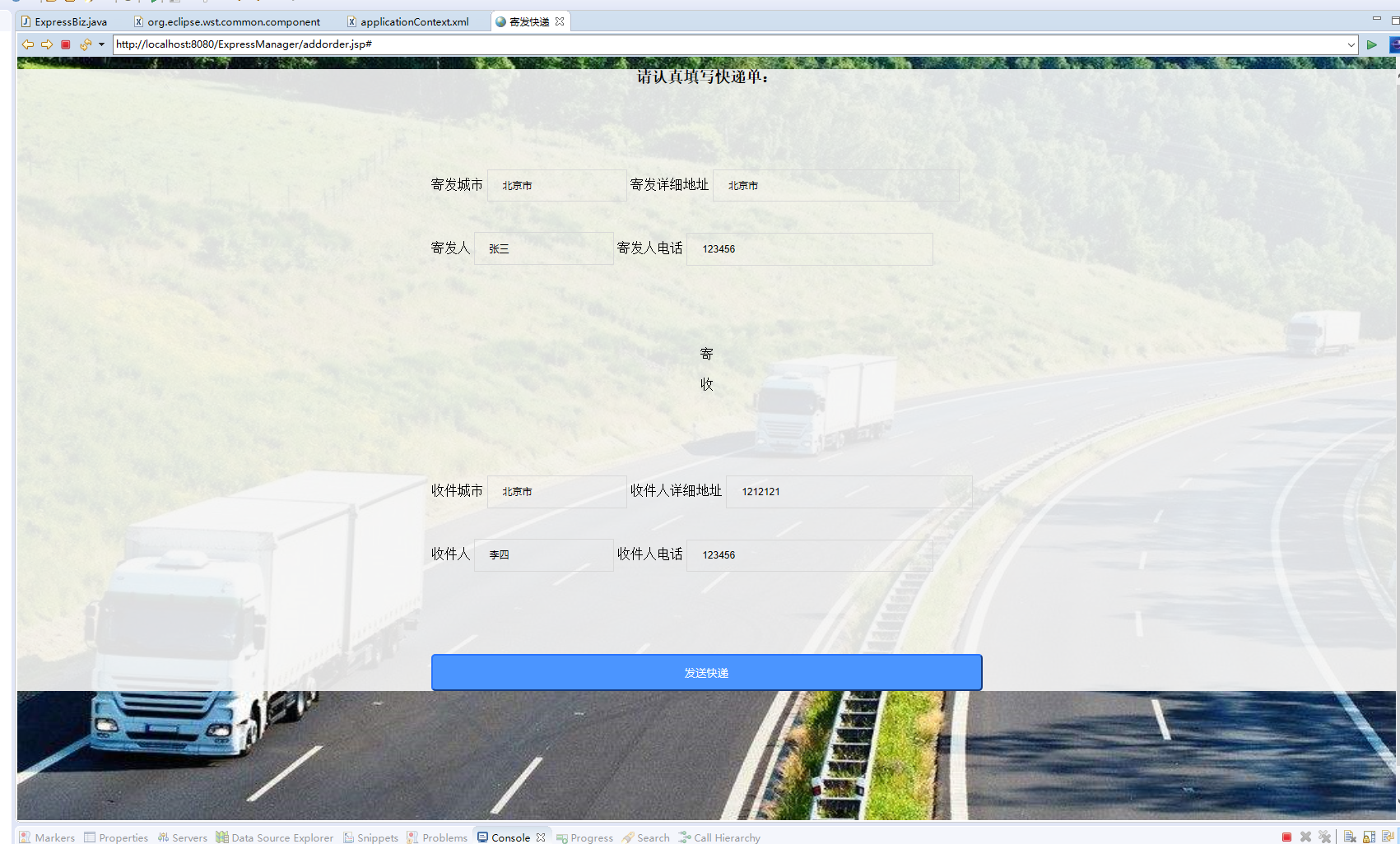Remove all terminated launches from Console
This screenshot has height=844, width=1400.
tap(1325, 837)
